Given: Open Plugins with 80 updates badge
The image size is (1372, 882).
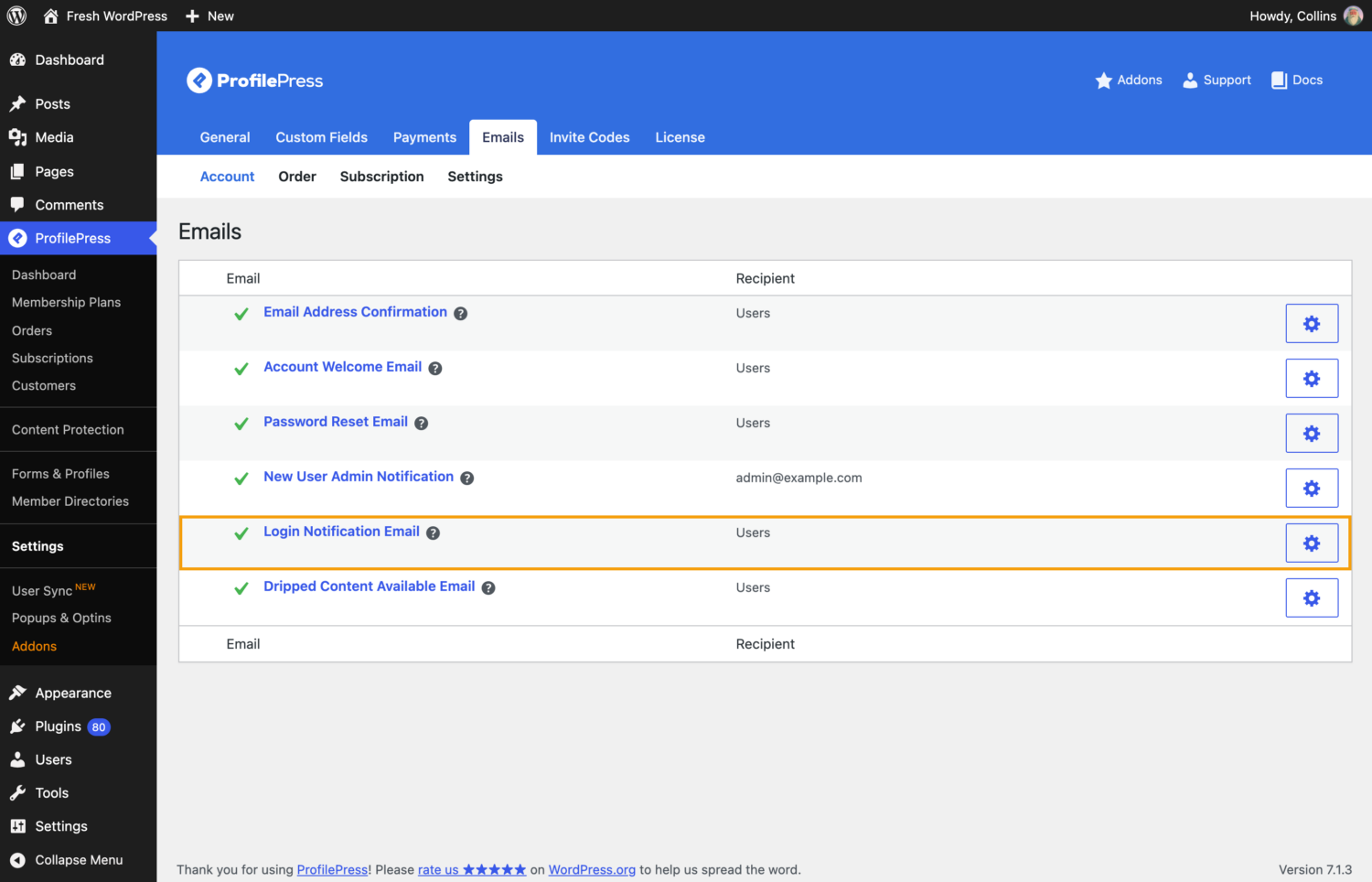Looking at the screenshot, I should (78, 726).
